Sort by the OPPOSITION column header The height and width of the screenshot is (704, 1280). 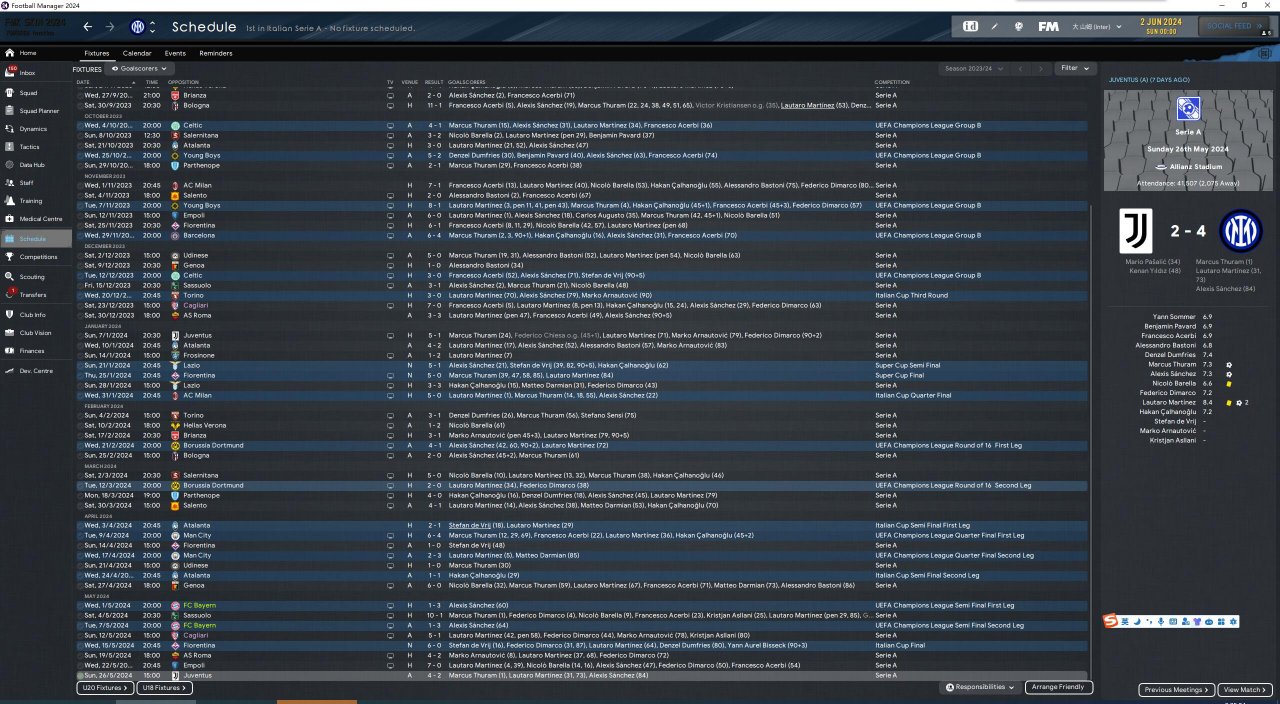[x=183, y=82]
